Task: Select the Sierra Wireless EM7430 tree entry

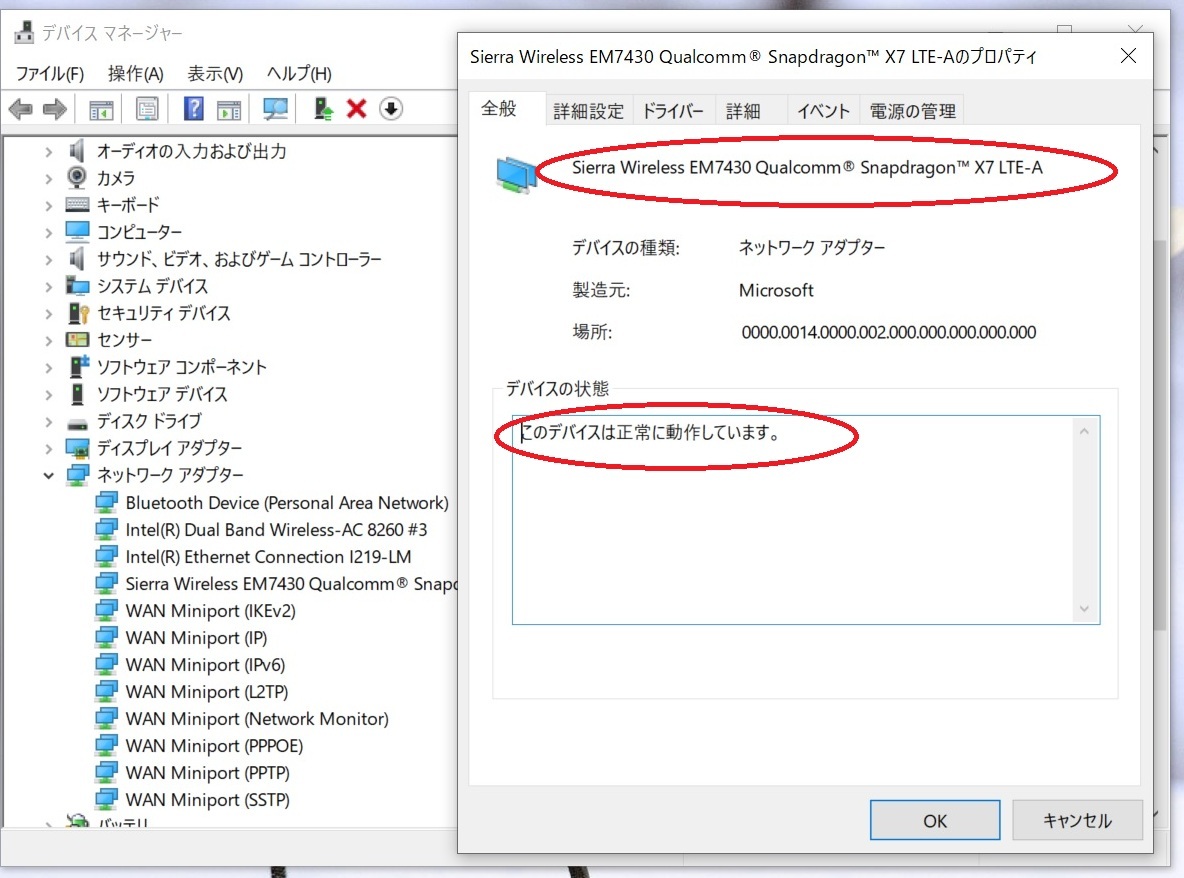Action: point(291,584)
